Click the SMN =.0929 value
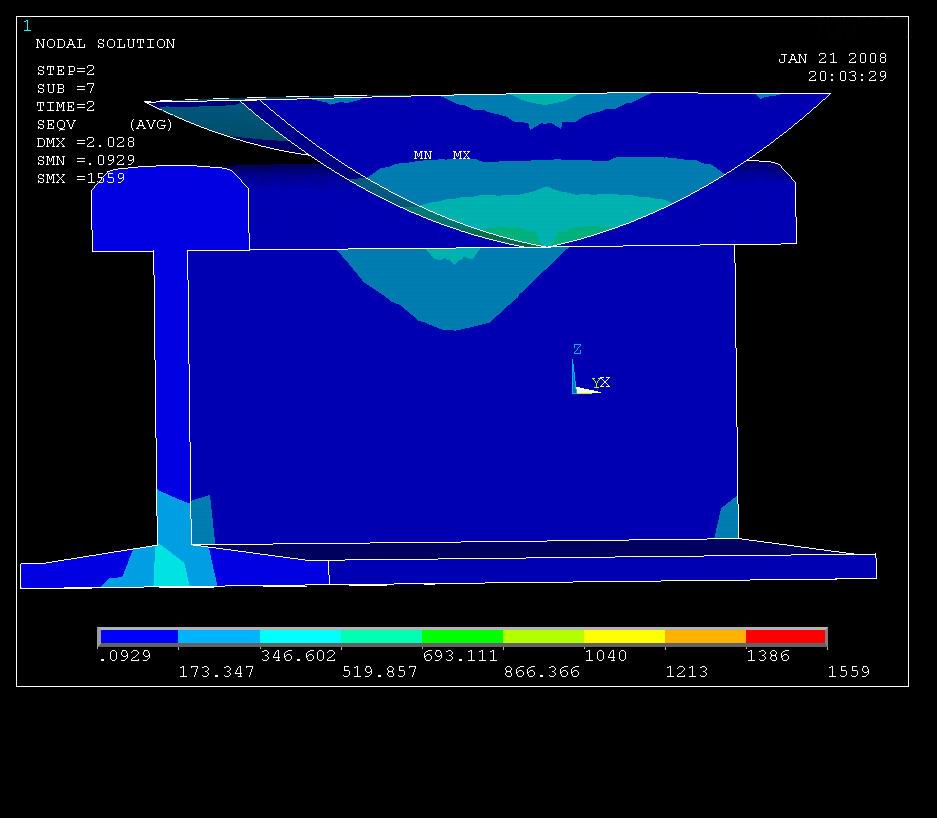937x818 pixels. tap(85, 160)
